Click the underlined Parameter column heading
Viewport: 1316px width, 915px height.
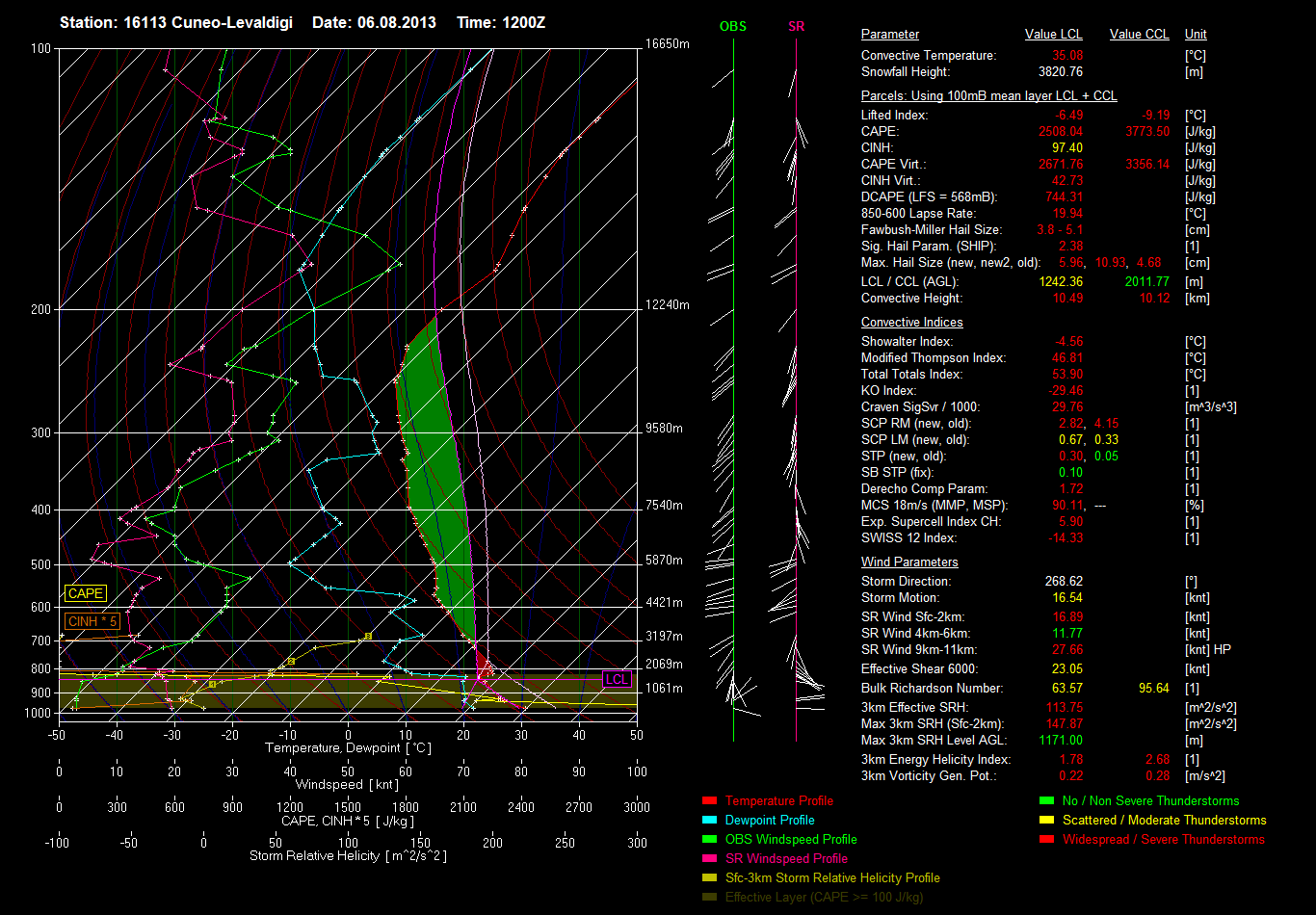(x=889, y=35)
